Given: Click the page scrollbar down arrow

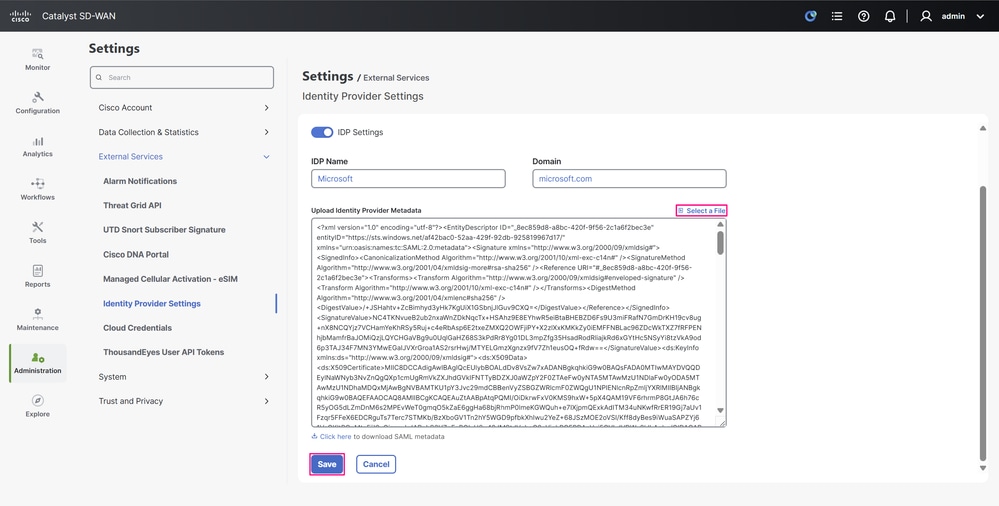Looking at the screenshot, I should pyautogui.click(x=982, y=468).
